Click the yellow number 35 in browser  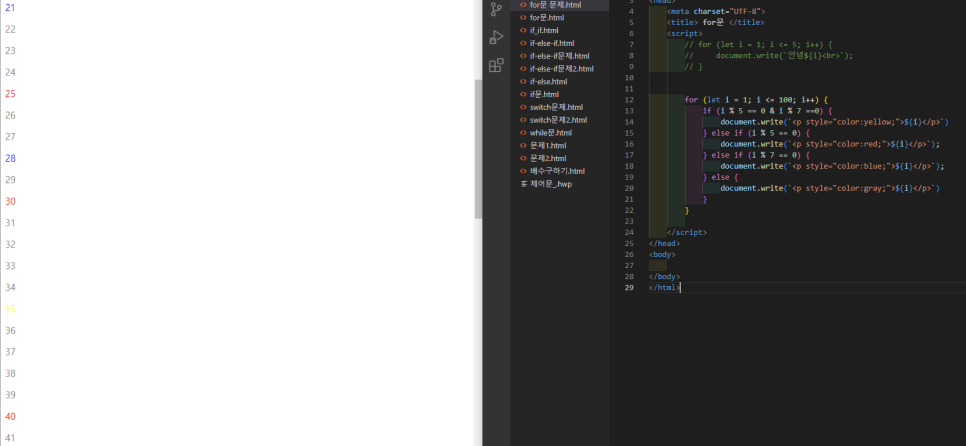(10, 309)
